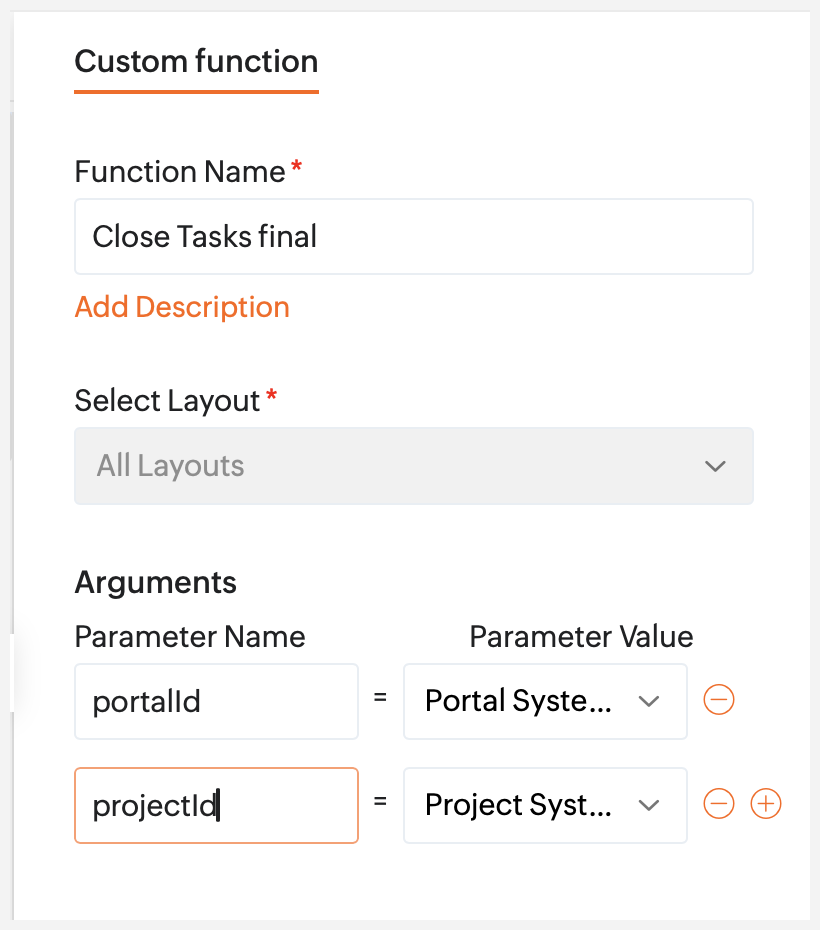Add a new argument with plus icon
The height and width of the screenshot is (930, 820).
[765, 804]
